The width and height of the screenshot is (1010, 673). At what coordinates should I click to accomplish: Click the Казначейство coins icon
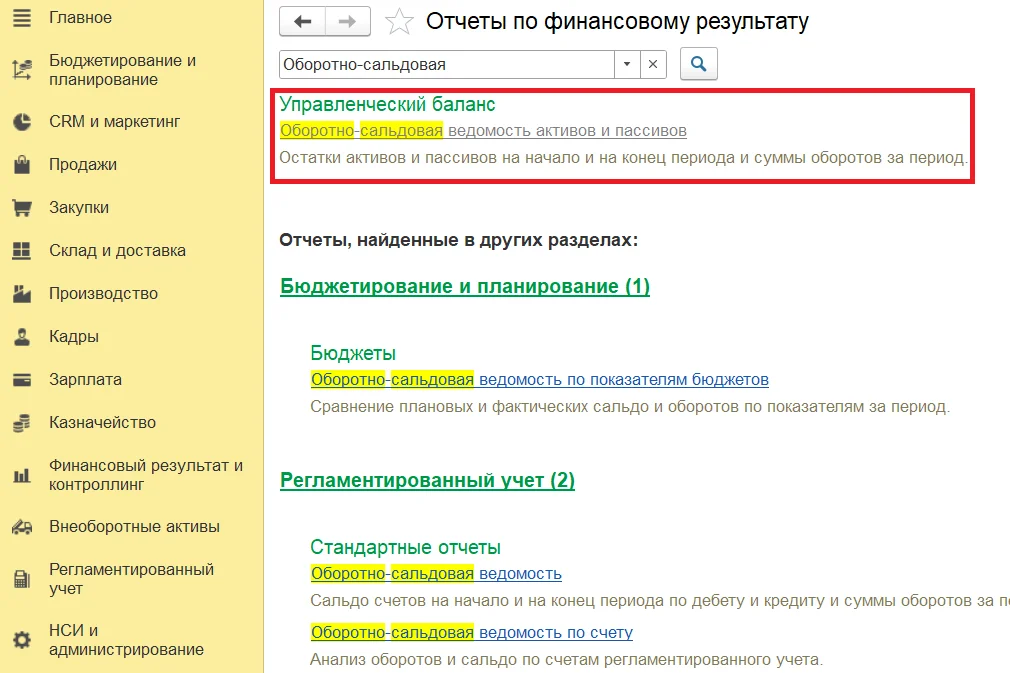tap(21, 423)
